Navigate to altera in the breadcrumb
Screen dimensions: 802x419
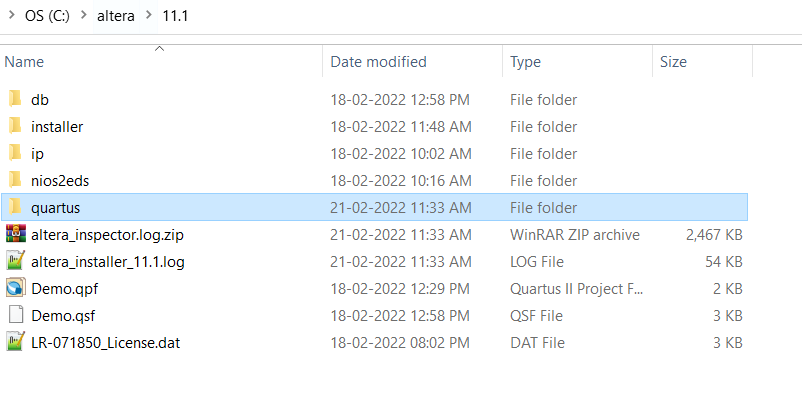point(117,16)
